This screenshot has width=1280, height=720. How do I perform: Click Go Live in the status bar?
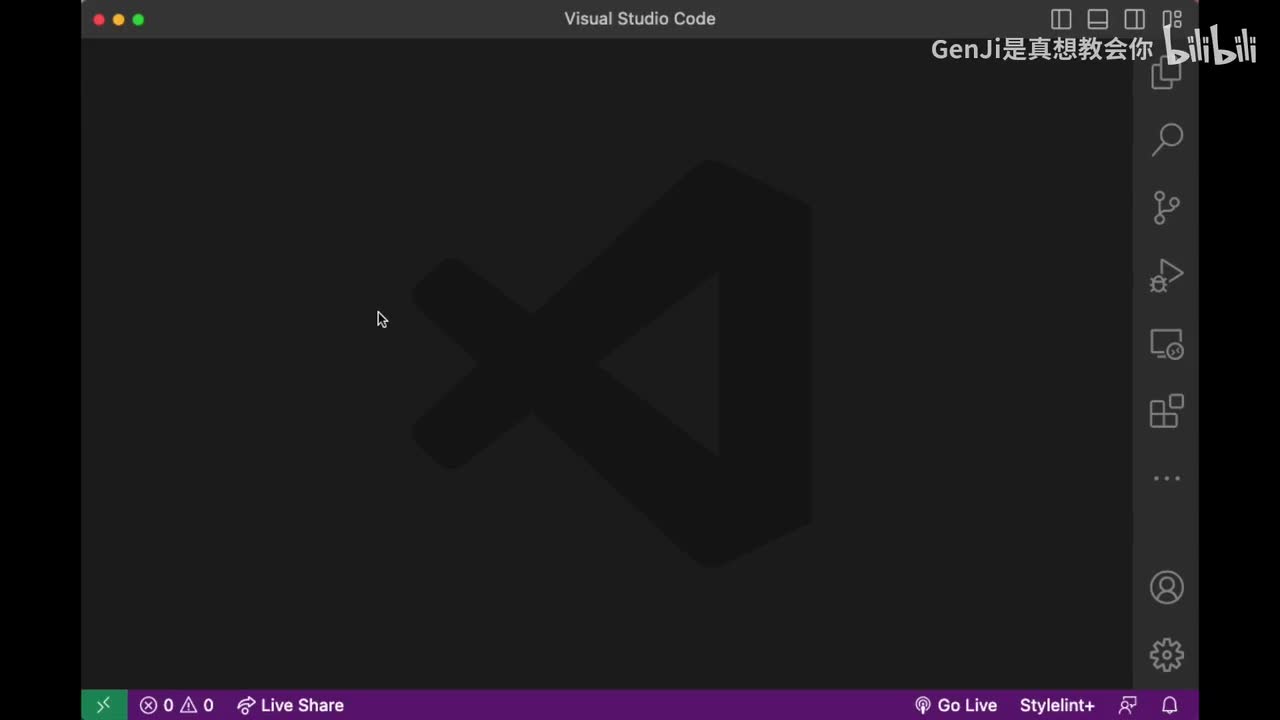pyautogui.click(x=956, y=705)
